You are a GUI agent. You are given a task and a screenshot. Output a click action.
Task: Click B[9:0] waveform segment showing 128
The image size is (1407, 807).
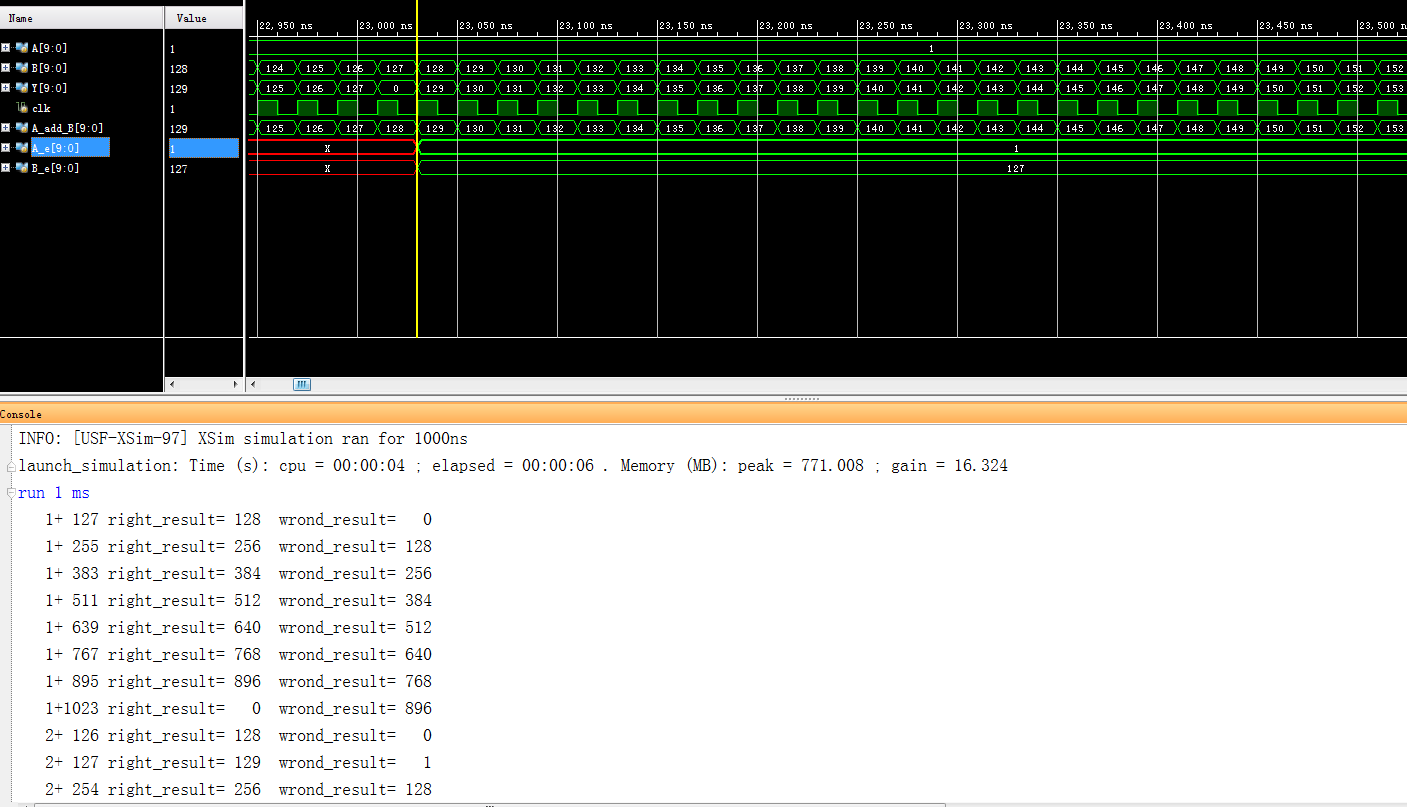[435, 68]
